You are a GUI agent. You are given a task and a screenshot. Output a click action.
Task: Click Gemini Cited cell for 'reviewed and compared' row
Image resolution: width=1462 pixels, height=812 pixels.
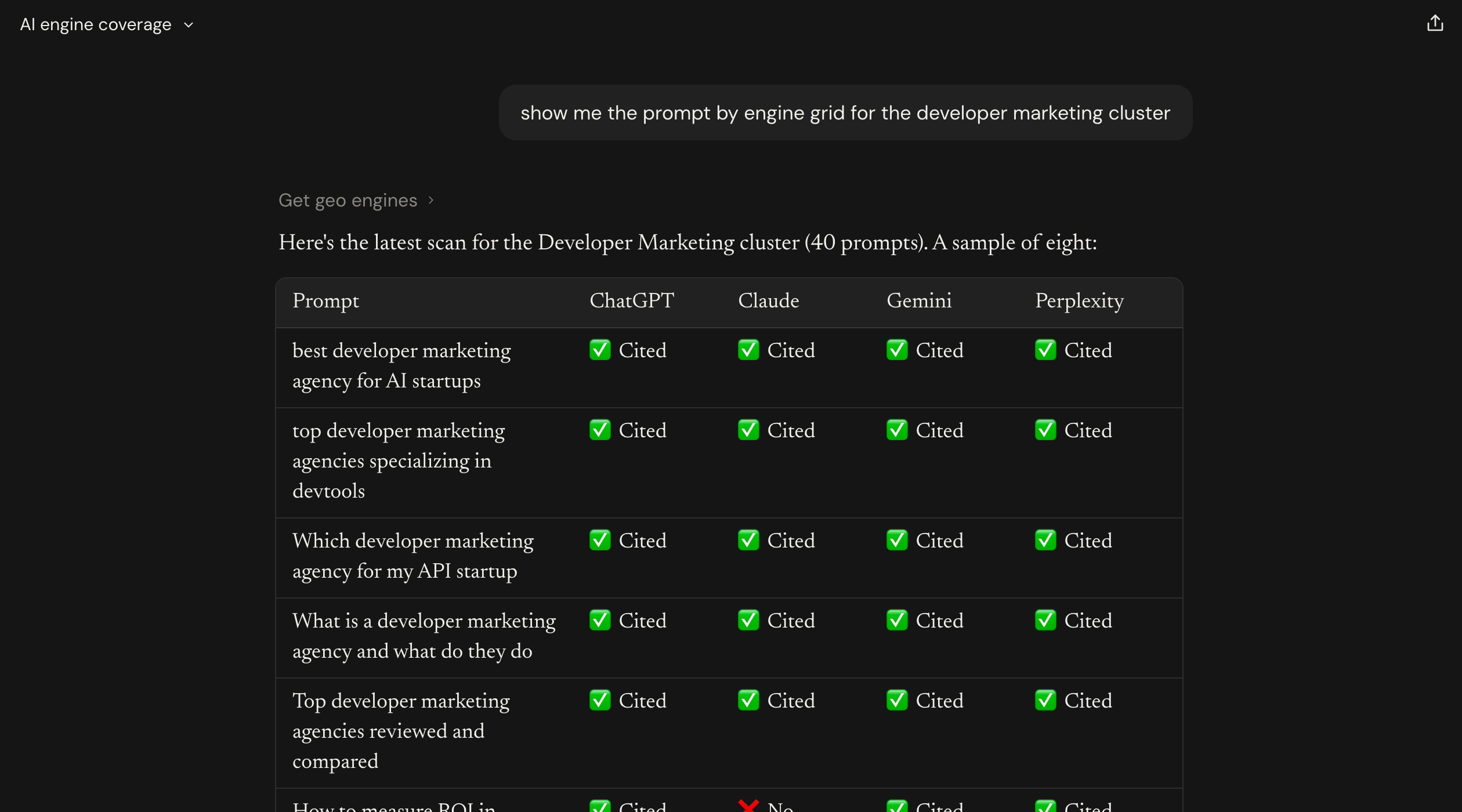(x=925, y=701)
